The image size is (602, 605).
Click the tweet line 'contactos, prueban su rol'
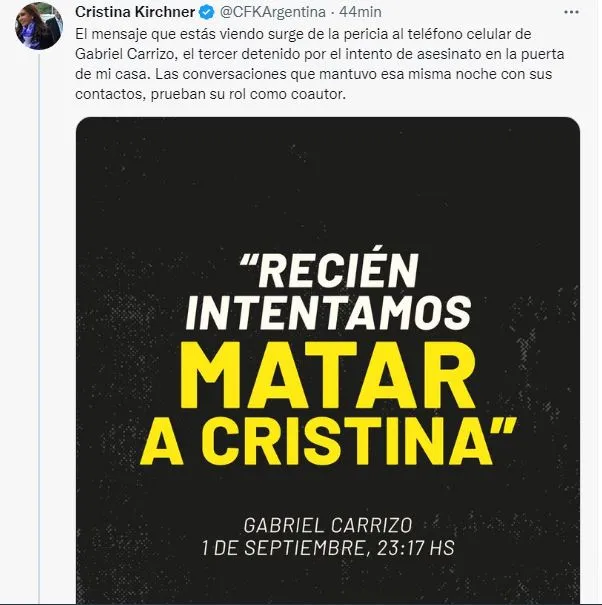pos(210,94)
